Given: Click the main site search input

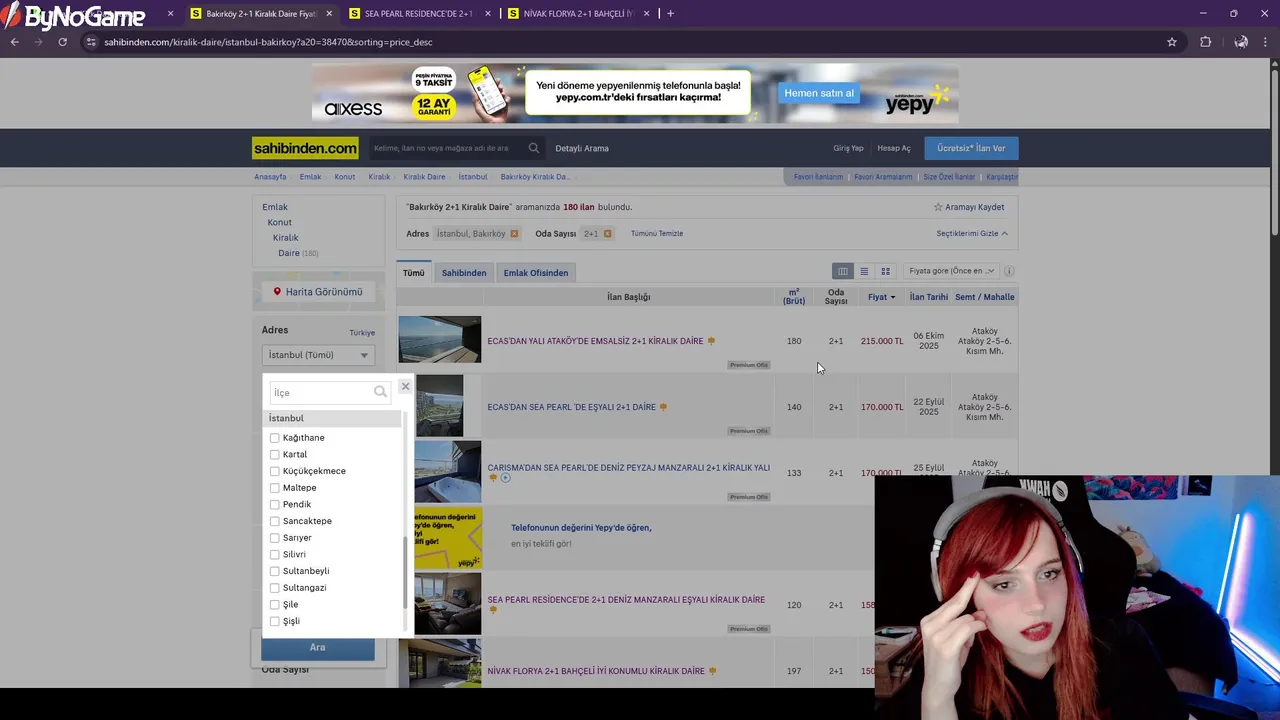Looking at the screenshot, I should pos(449,148).
